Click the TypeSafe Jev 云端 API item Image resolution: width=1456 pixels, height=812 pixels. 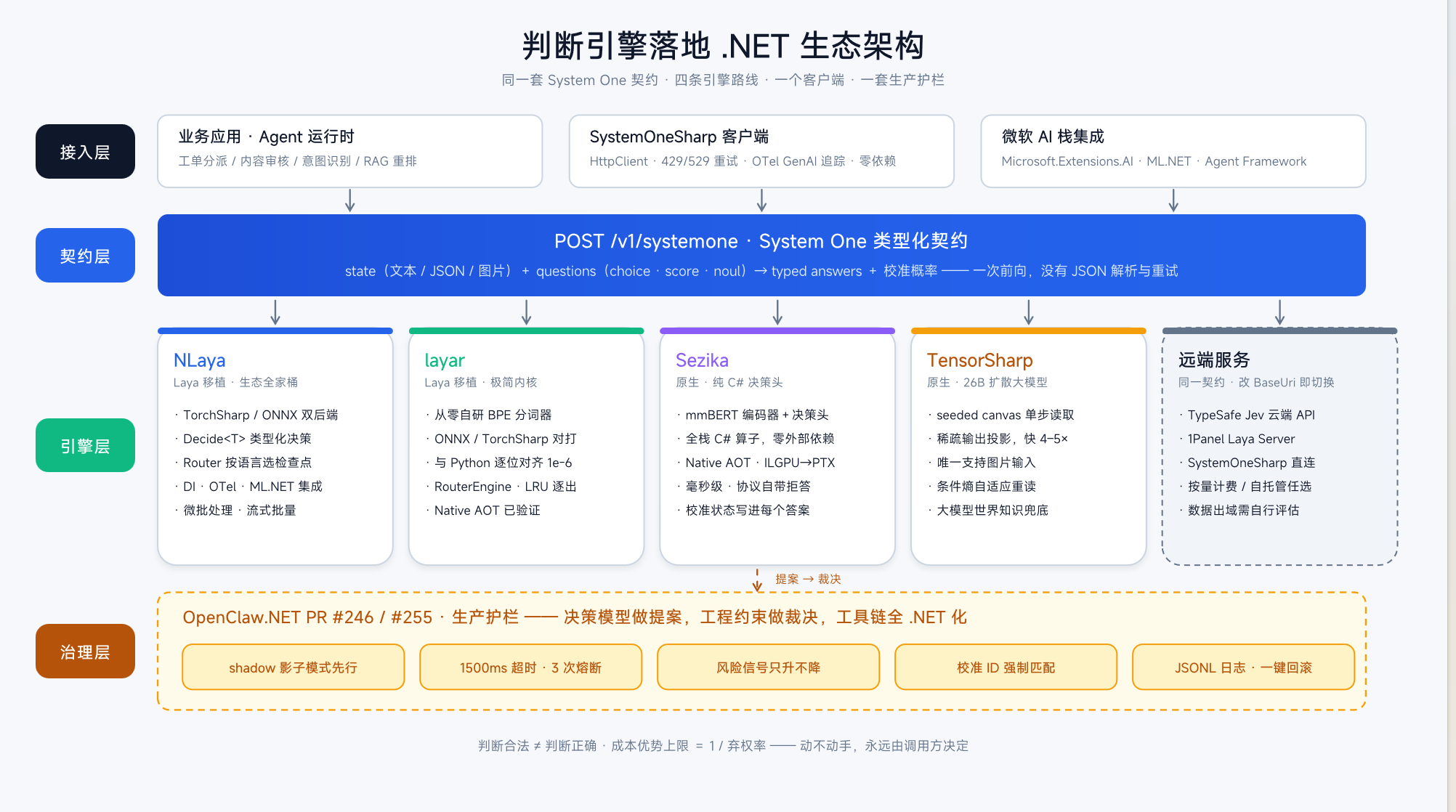(1250, 415)
